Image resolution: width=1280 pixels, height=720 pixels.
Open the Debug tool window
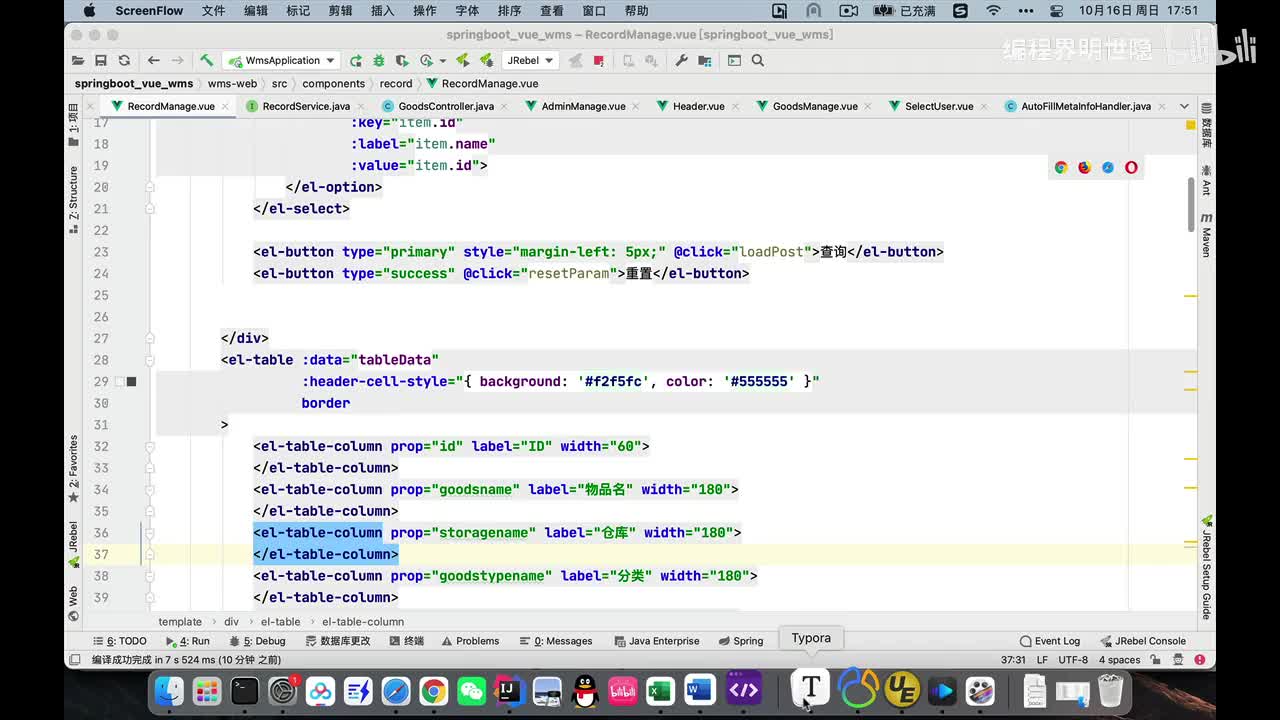tap(257, 641)
